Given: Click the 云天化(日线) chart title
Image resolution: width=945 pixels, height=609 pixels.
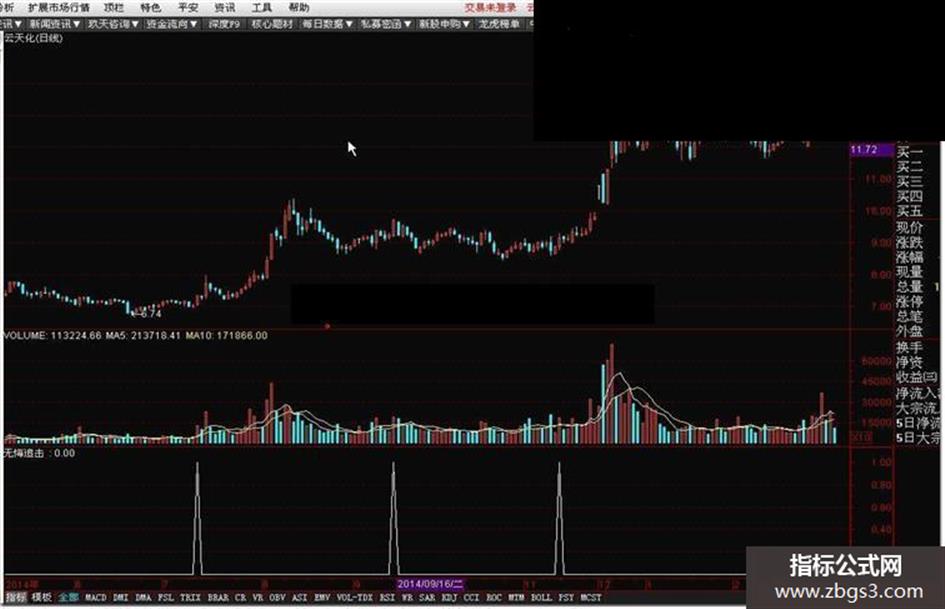Looking at the screenshot, I should [33, 38].
